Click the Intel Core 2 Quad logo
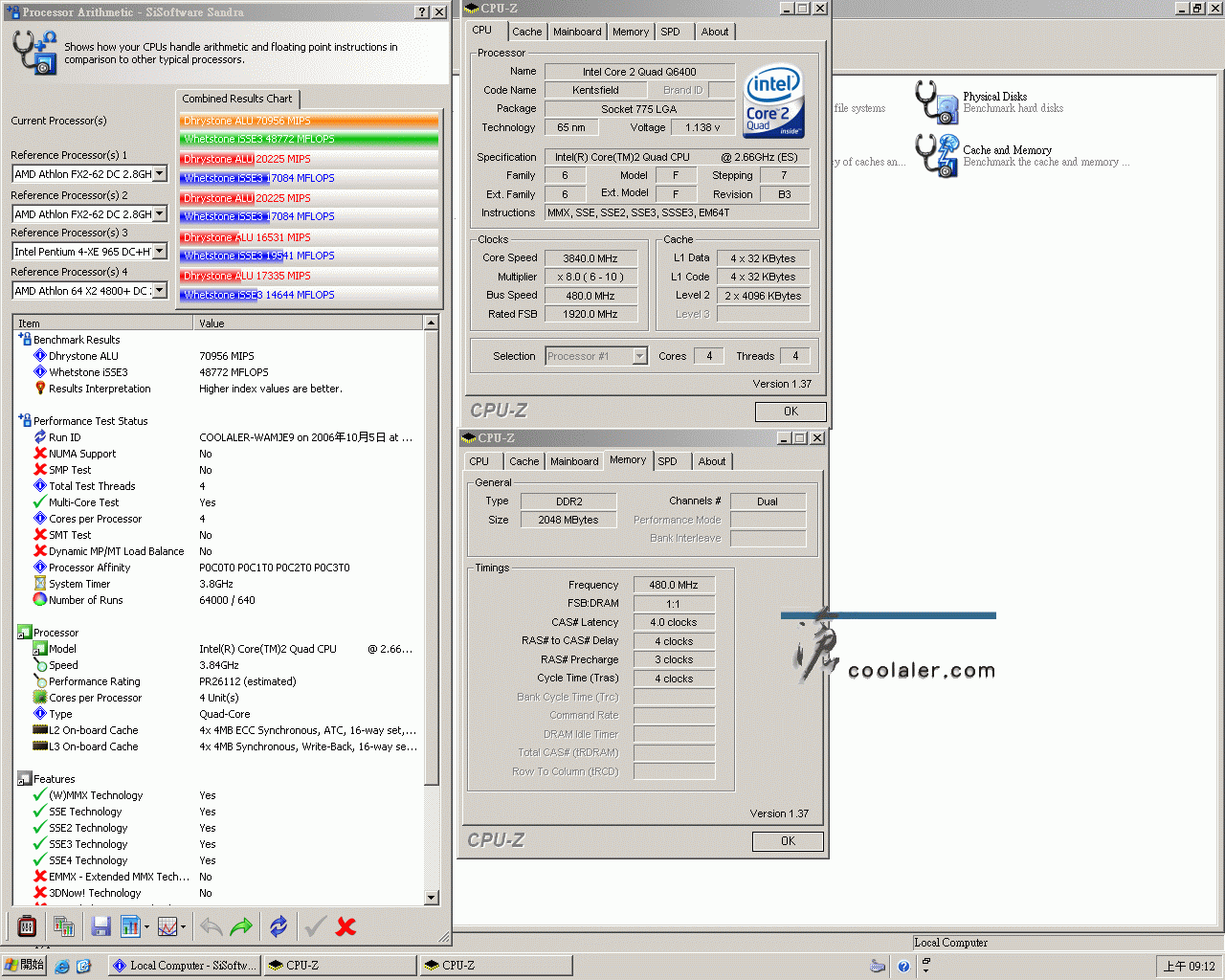The image size is (1225, 980). point(774,101)
